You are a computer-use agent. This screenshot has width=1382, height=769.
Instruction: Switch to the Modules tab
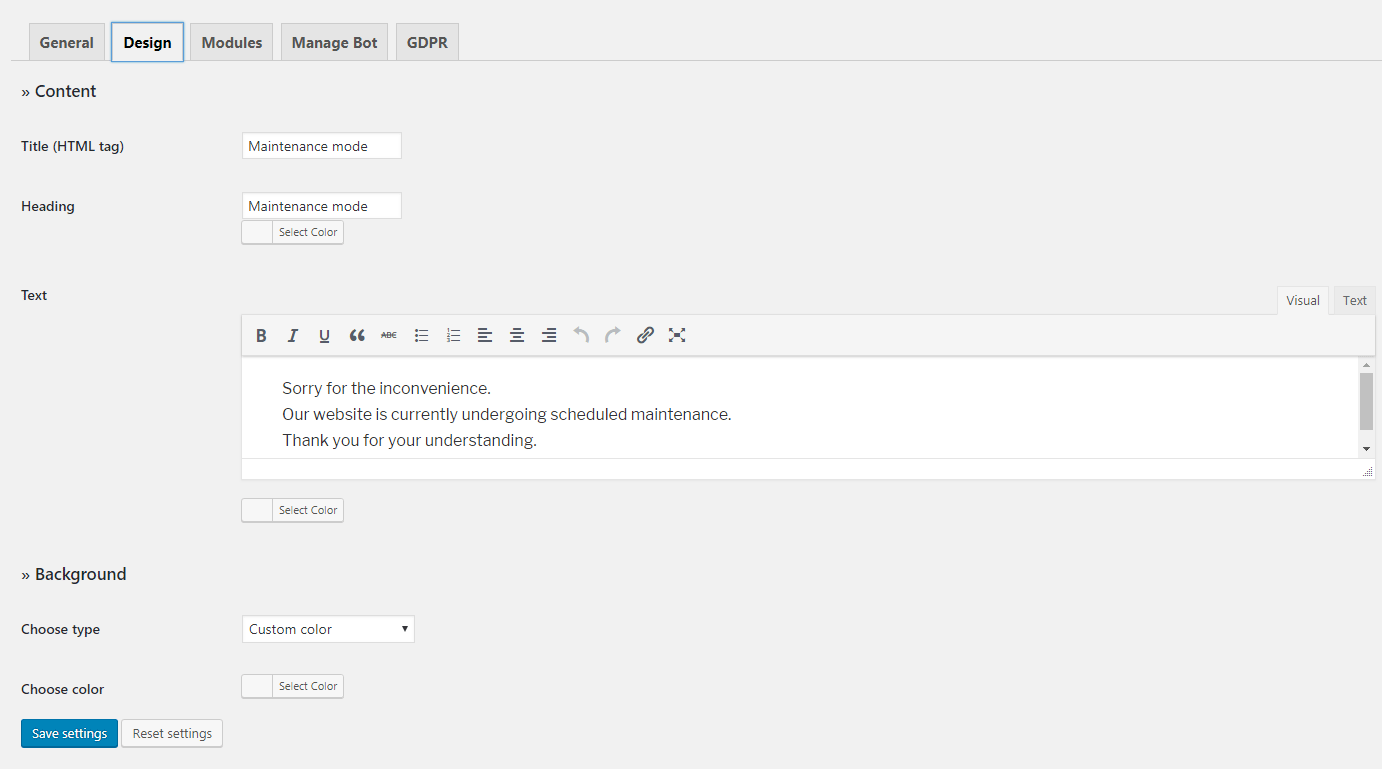tap(231, 43)
